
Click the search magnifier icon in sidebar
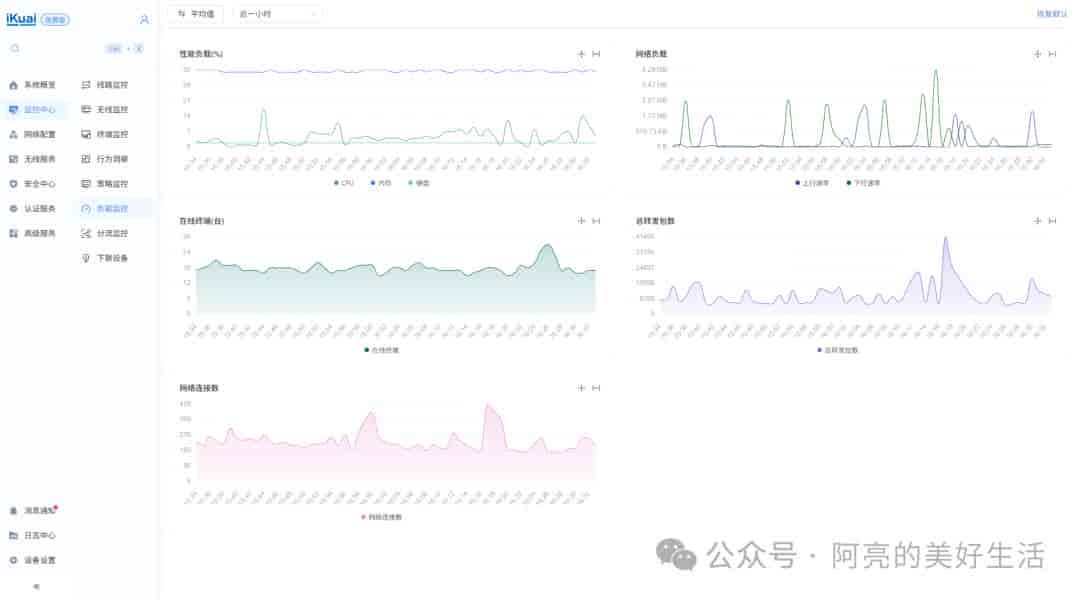[15, 48]
